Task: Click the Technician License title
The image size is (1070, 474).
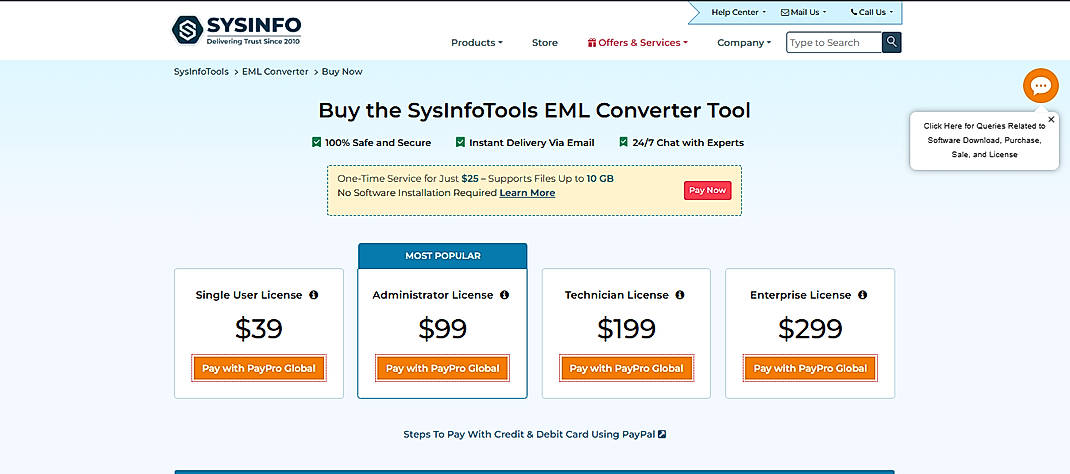Action: (x=616, y=295)
